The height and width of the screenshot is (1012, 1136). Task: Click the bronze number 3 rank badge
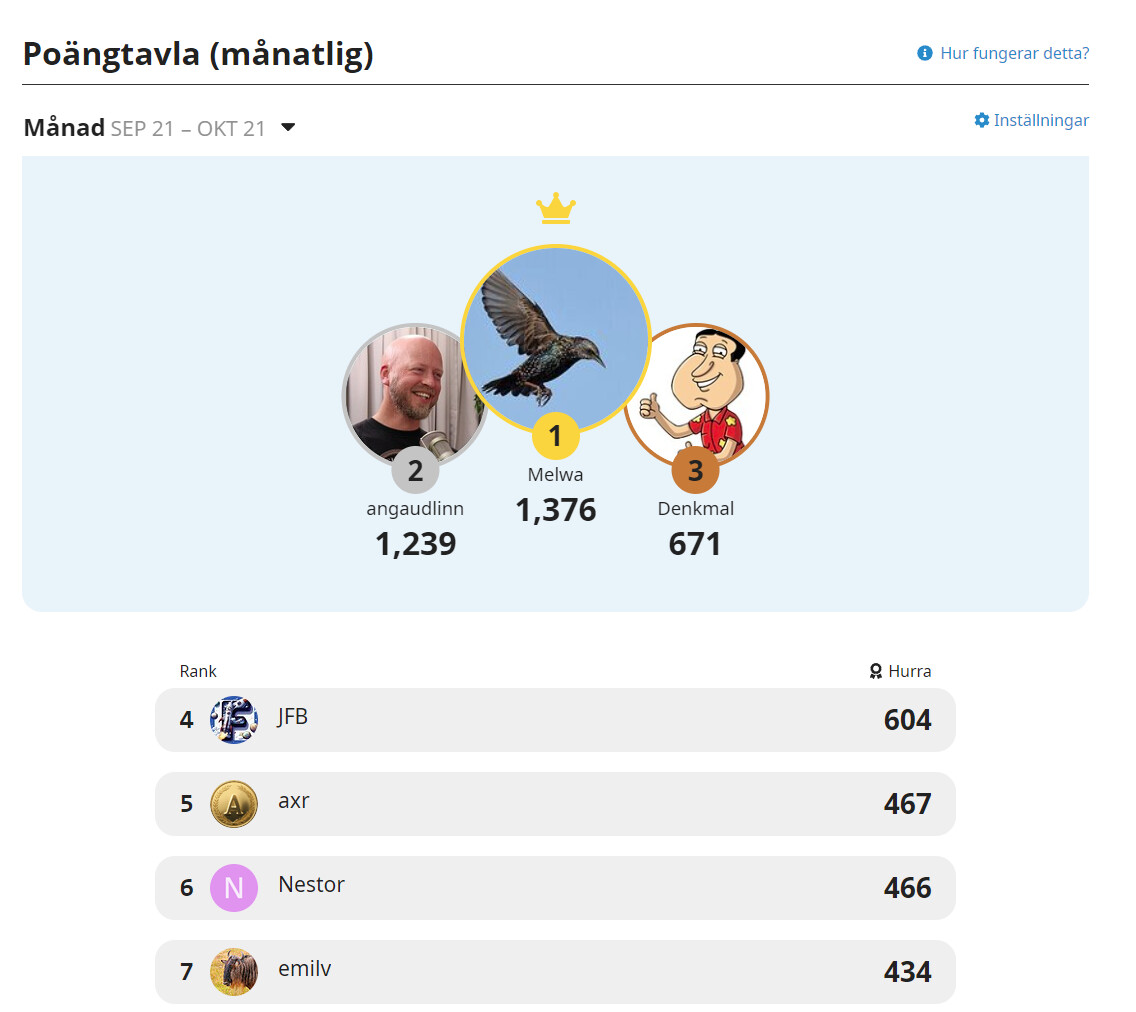695,470
